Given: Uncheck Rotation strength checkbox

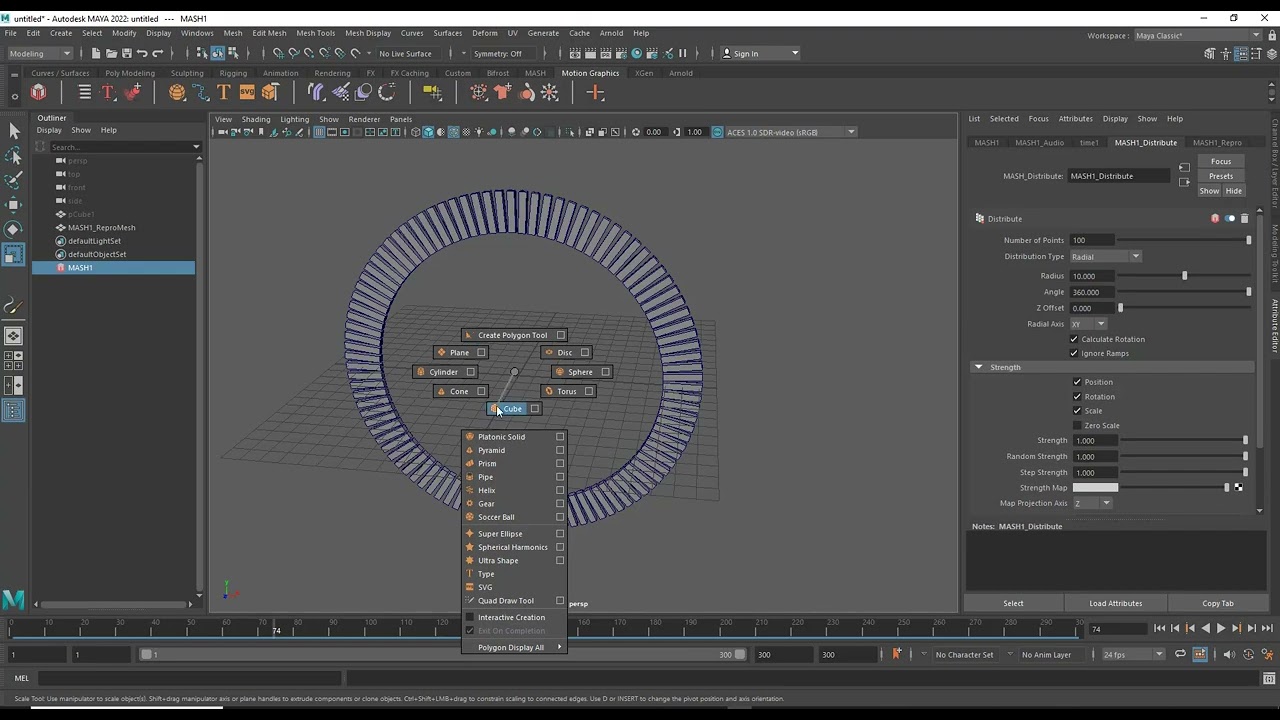Looking at the screenshot, I should [1077, 396].
